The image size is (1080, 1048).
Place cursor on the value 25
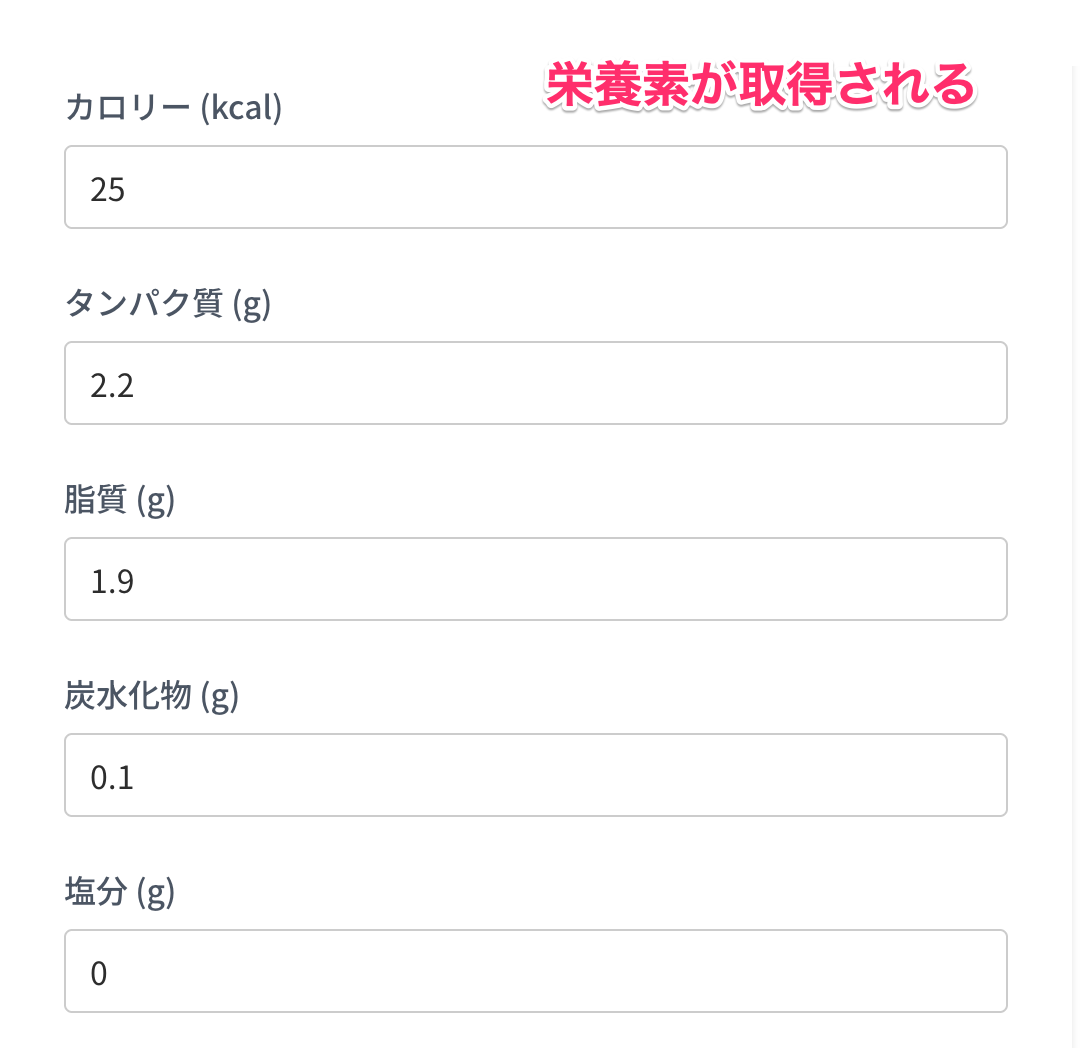(x=107, y=189)
